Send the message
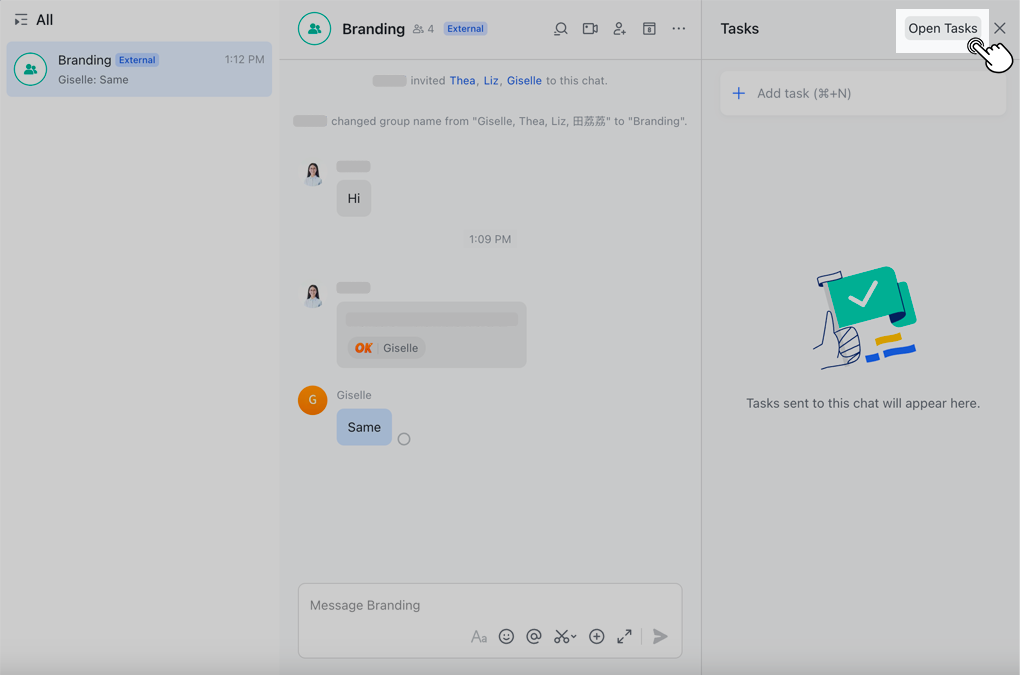1020x675 pixels. 660,636
